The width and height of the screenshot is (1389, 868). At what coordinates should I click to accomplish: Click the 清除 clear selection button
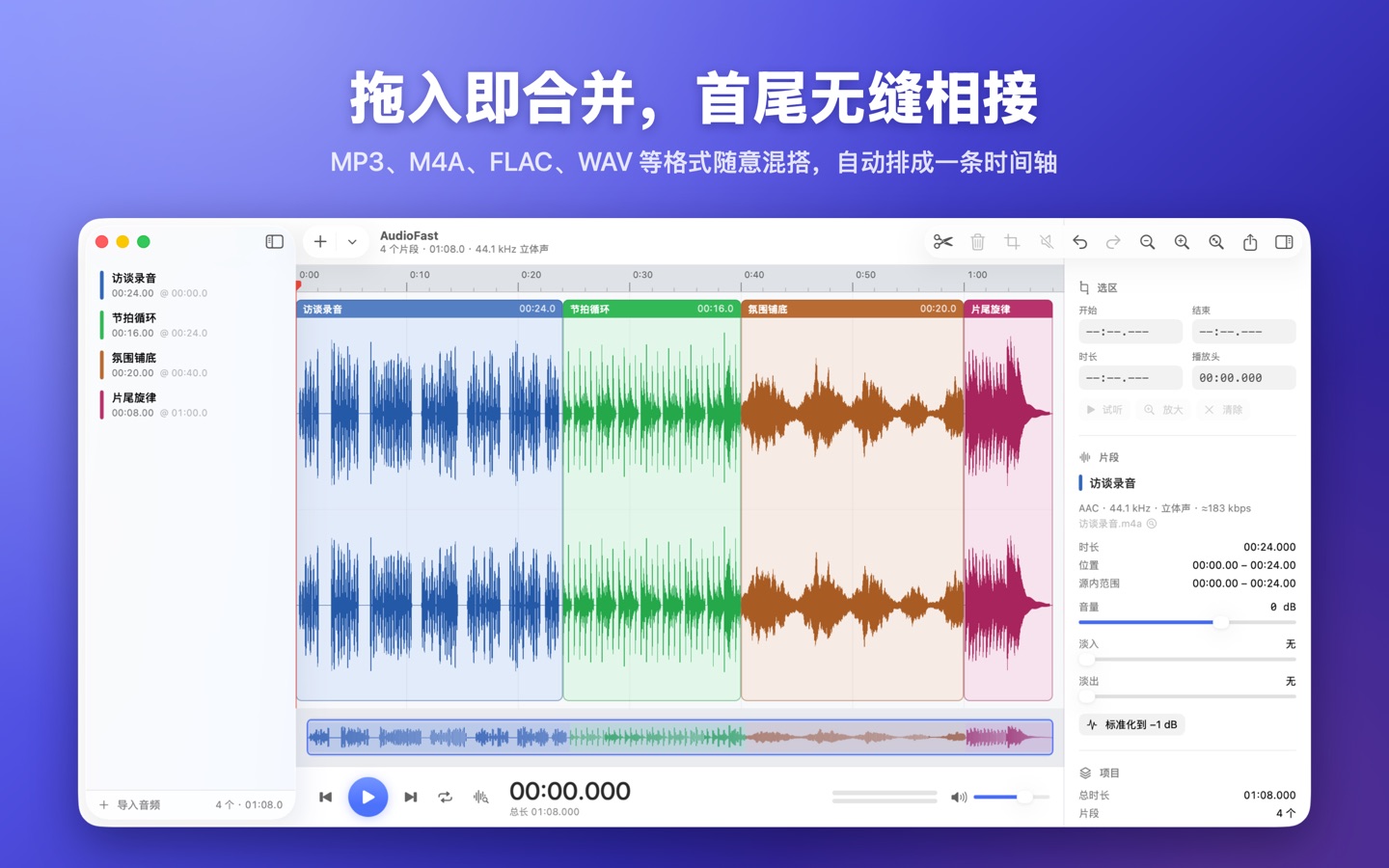[x=1223, y=410]
